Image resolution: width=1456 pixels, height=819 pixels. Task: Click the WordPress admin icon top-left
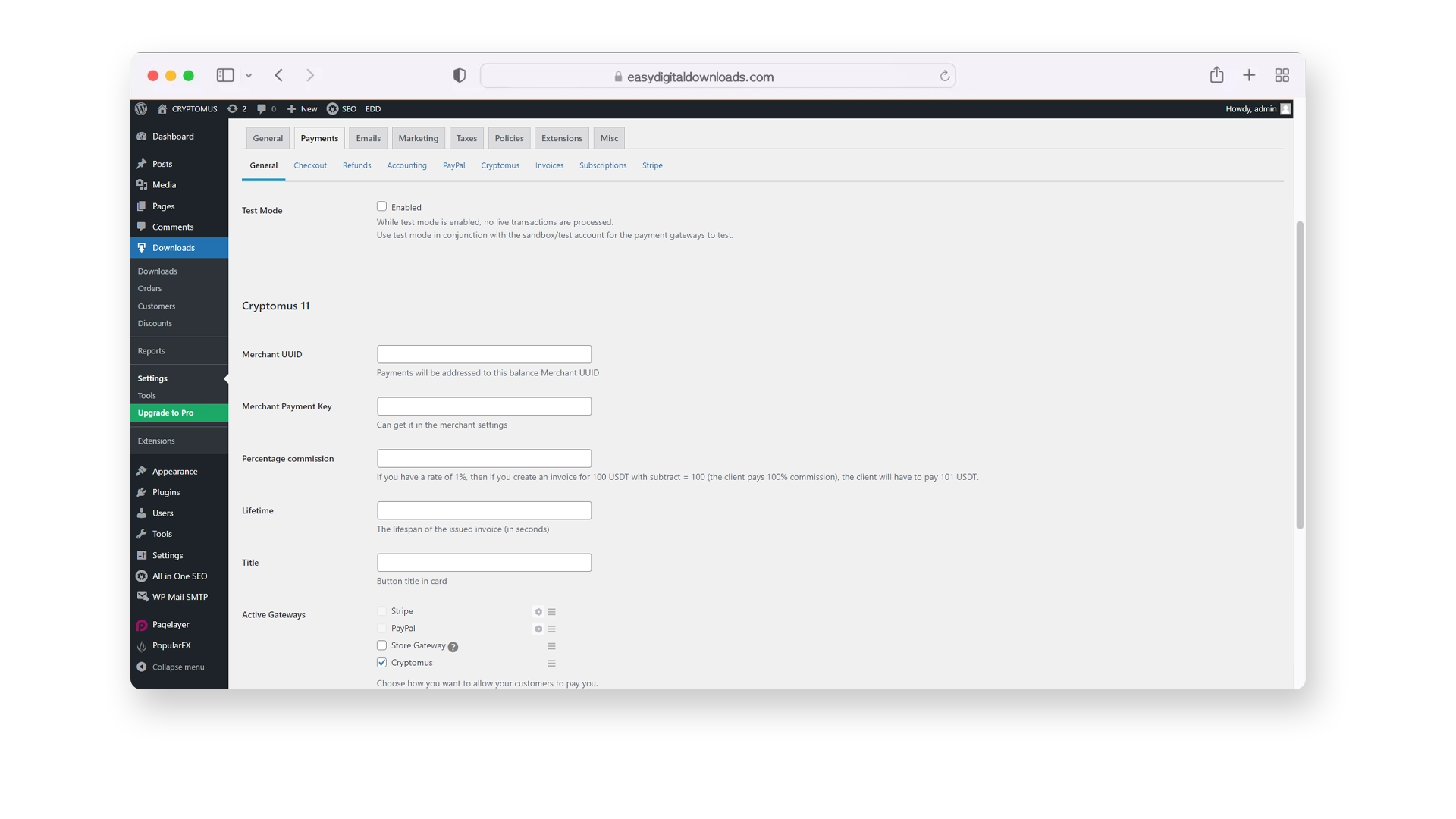pyautogui.click(x=143, y=108)
